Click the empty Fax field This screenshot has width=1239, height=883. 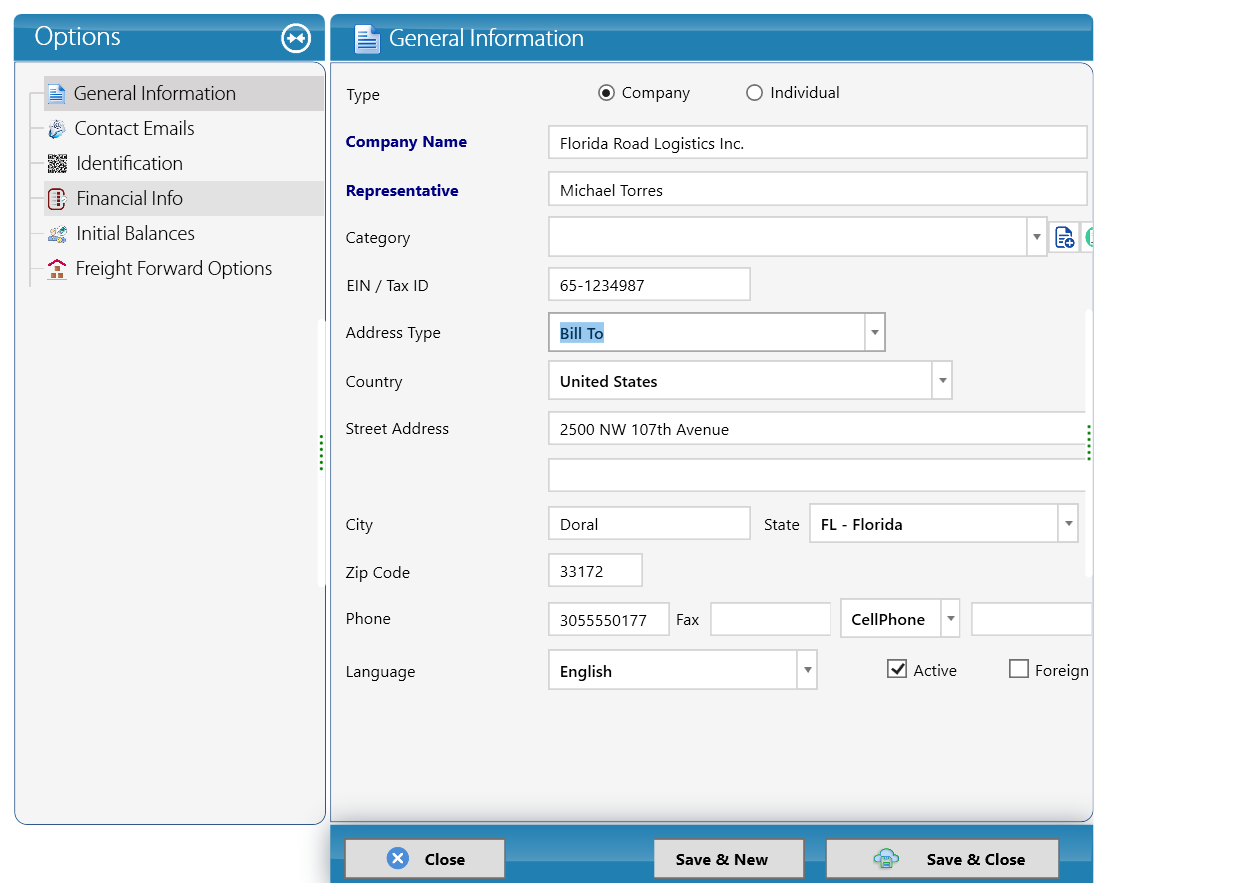(x=771, y=619)
